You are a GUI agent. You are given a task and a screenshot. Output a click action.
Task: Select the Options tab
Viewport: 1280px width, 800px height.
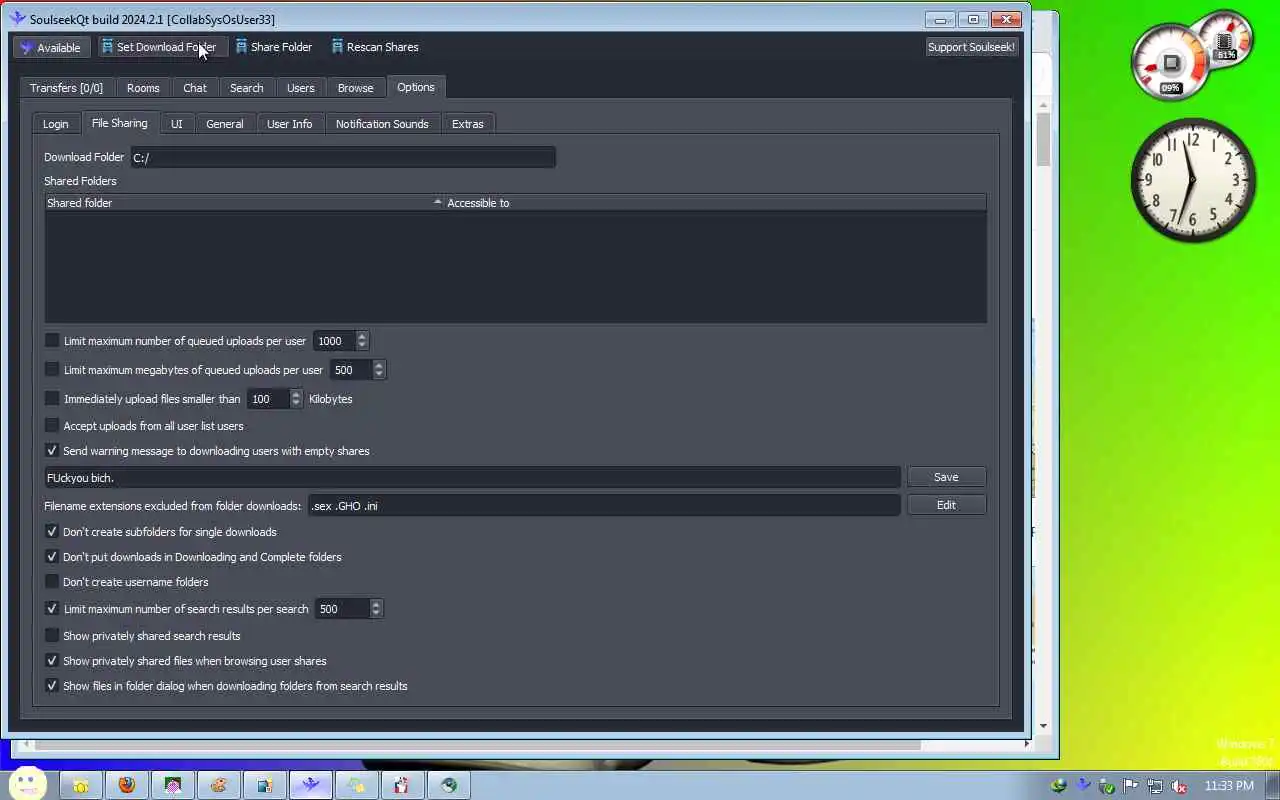click(x=416, y=87)
